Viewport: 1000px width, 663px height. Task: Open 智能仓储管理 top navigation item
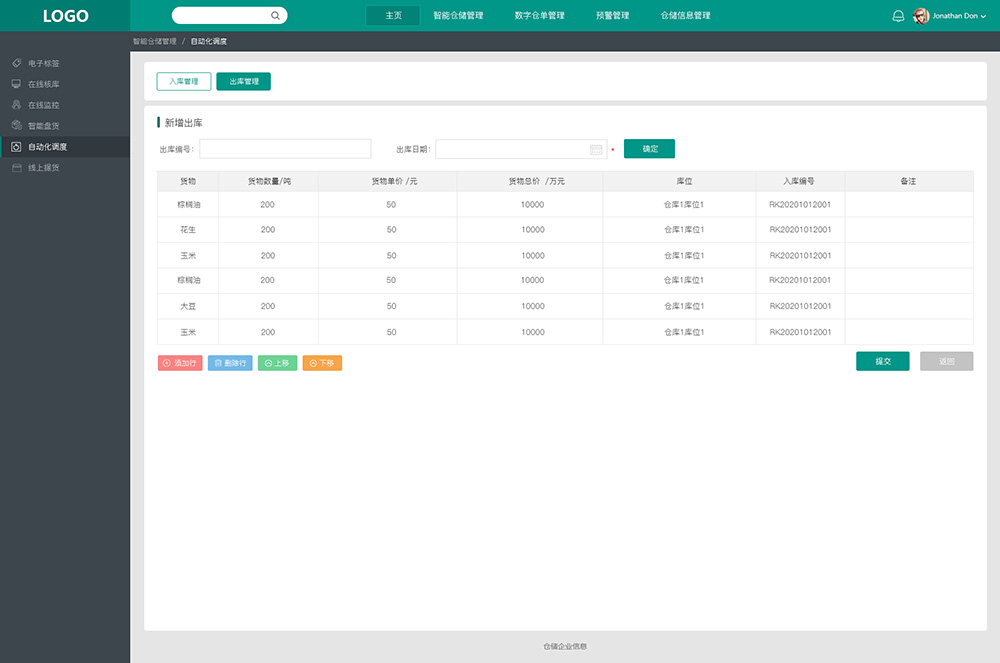(458, 15)
